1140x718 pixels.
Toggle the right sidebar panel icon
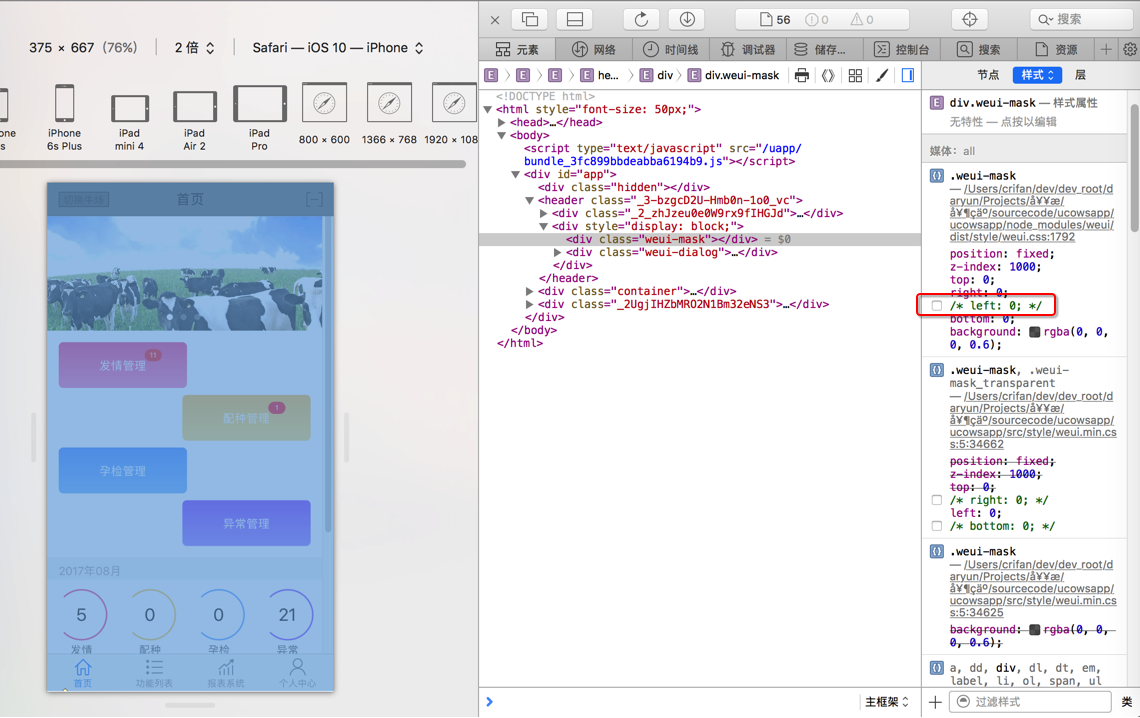(x=907, y=75)
